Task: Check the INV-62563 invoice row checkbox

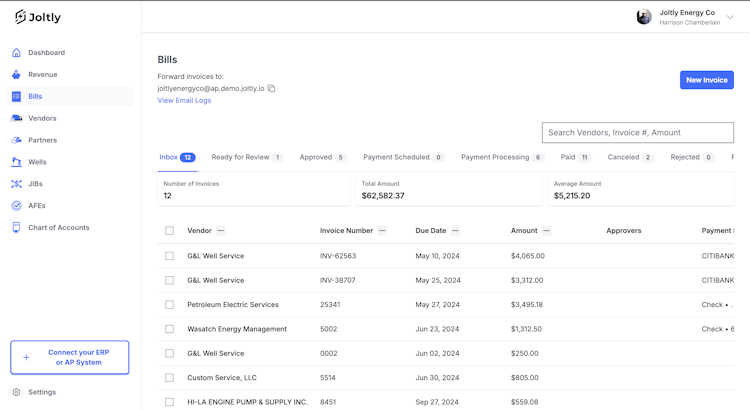Action: (169, 256)
